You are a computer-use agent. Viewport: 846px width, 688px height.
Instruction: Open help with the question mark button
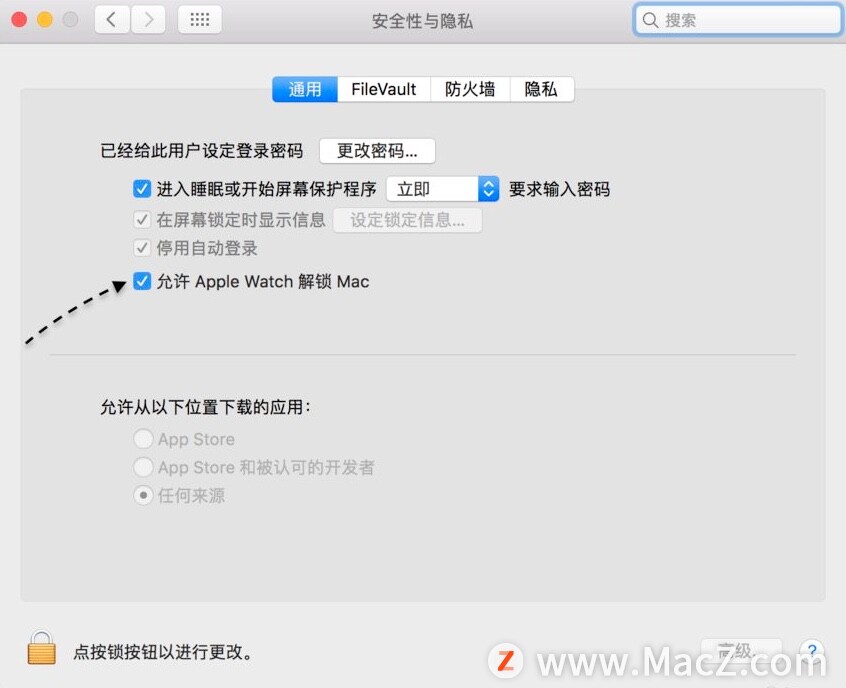click(812, 650)
